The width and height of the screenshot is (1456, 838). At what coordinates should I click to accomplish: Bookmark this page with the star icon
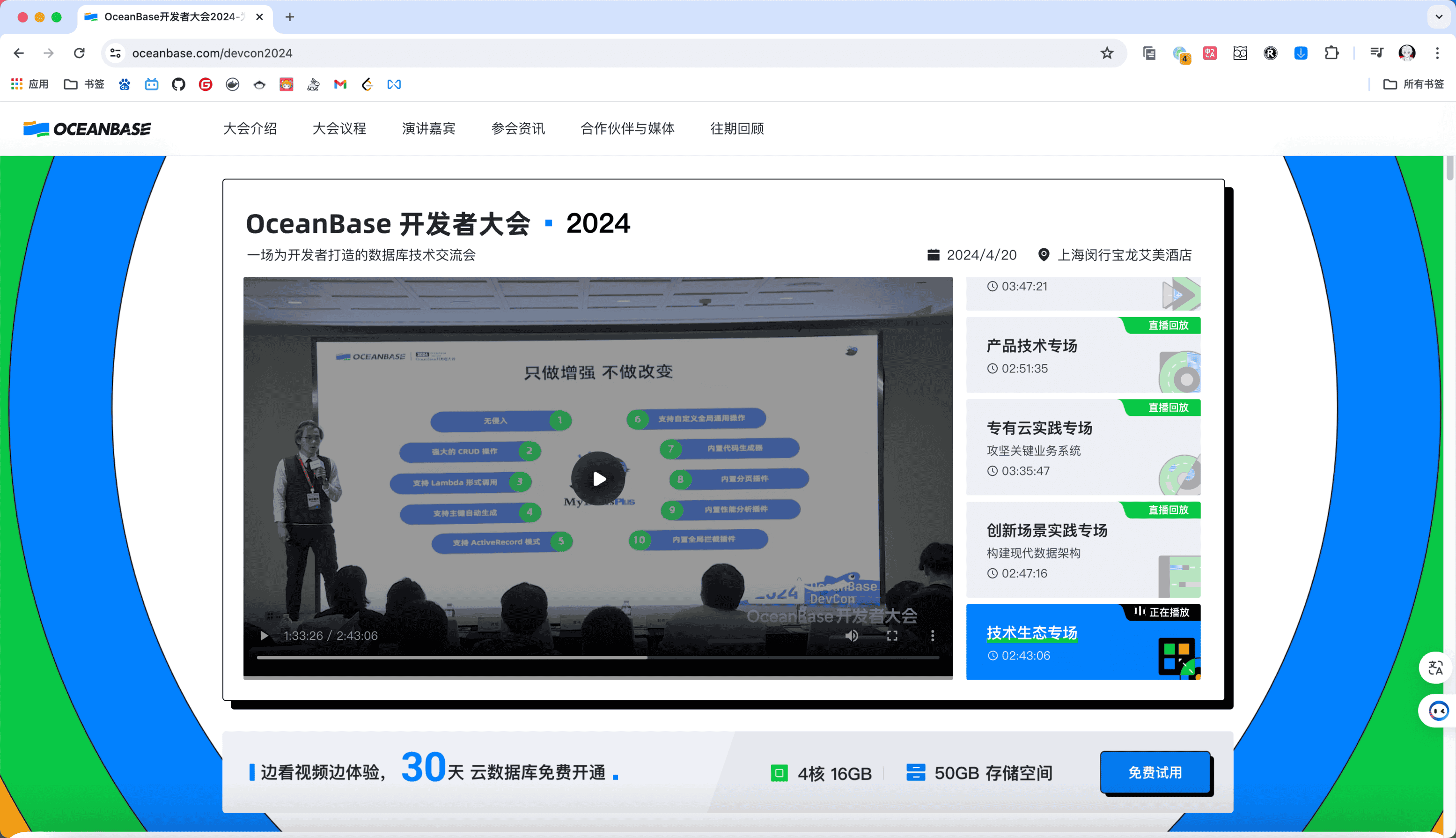1107,53
